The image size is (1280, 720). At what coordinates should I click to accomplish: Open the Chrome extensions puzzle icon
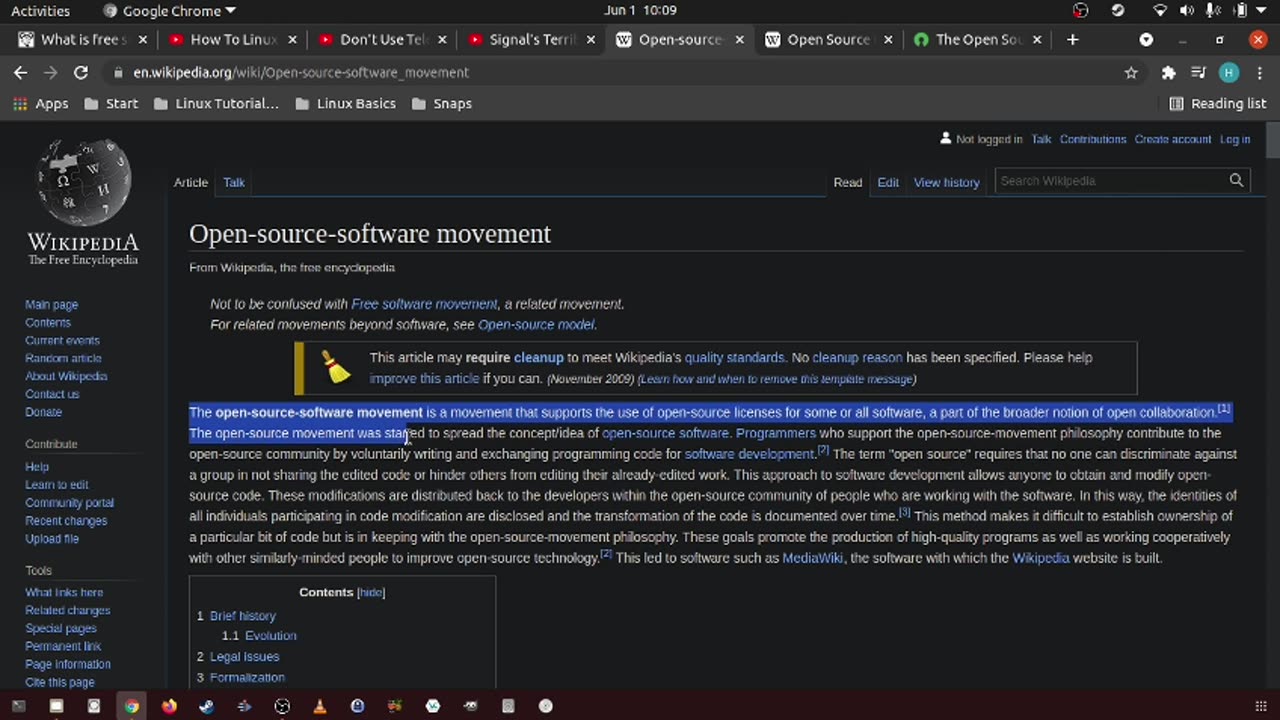1168,73
